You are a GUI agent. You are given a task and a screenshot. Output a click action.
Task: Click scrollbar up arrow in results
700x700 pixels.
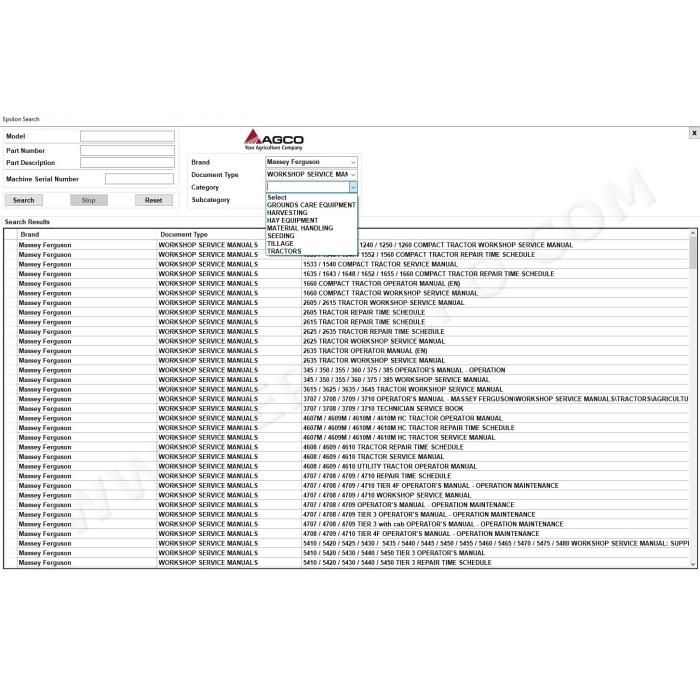[693, 233]
